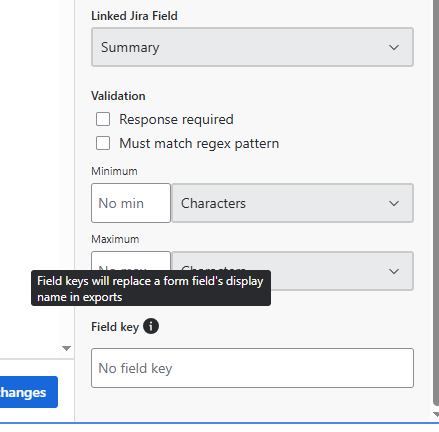Click the Maximum value input field
Image resolution: width=439 pixels, height=432 pixels.
131,261
